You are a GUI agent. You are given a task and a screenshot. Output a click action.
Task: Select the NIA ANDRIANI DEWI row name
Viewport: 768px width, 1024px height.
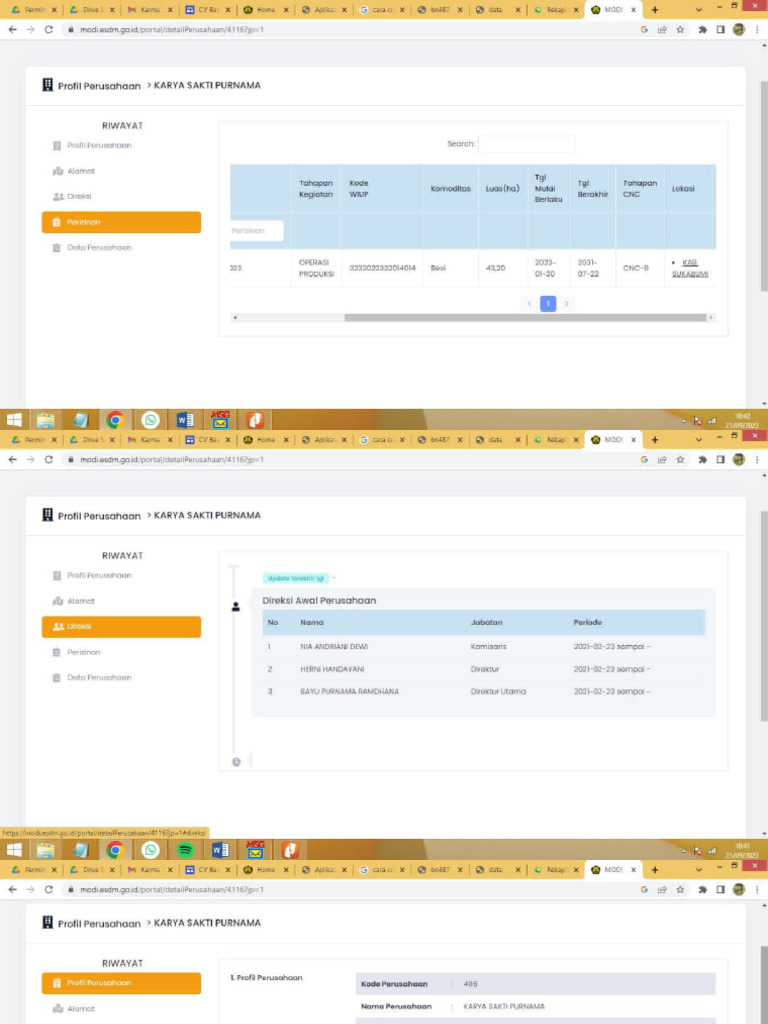click(x=334, y=647)
